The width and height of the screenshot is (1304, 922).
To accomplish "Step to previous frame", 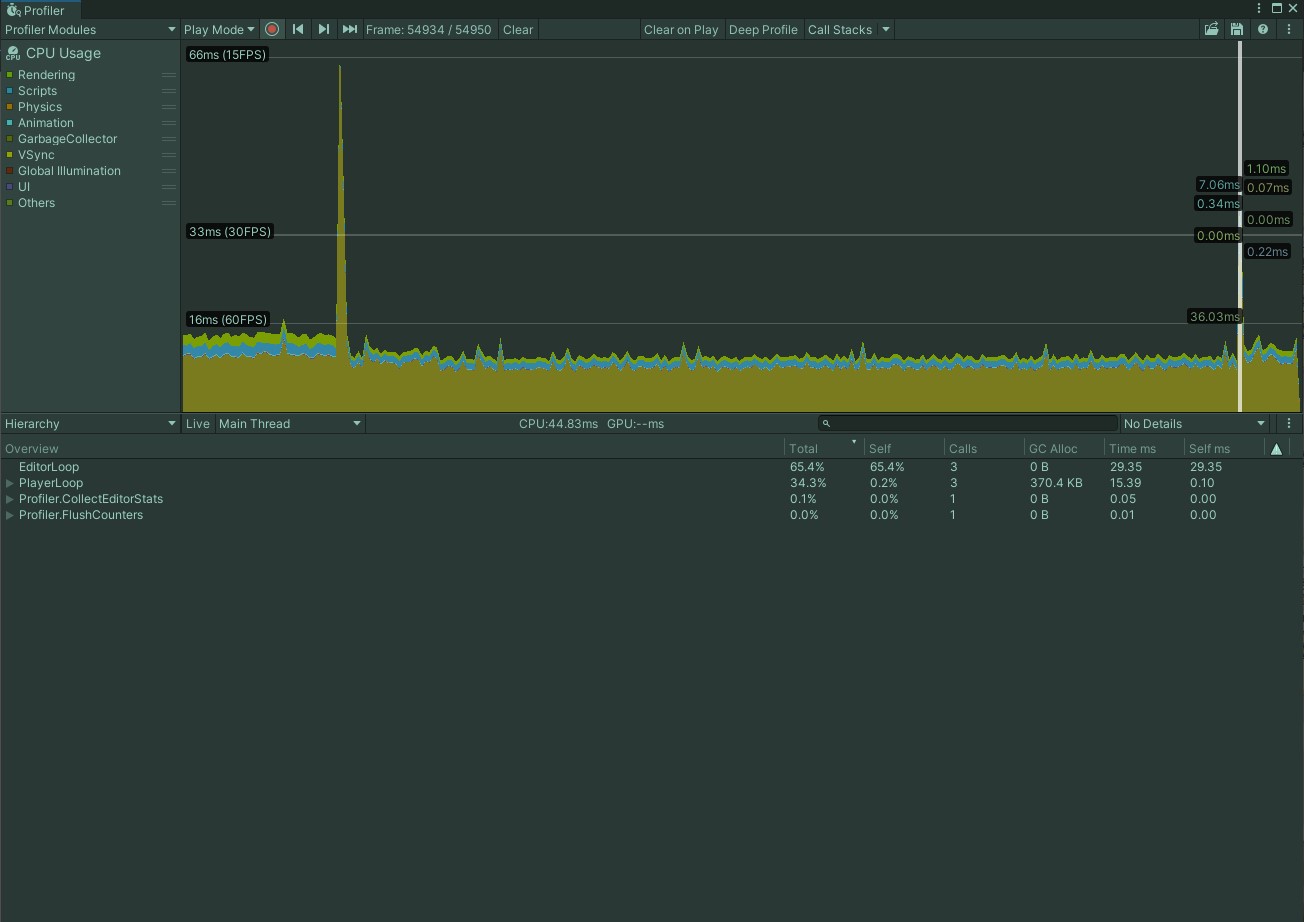I will [298, 29].
